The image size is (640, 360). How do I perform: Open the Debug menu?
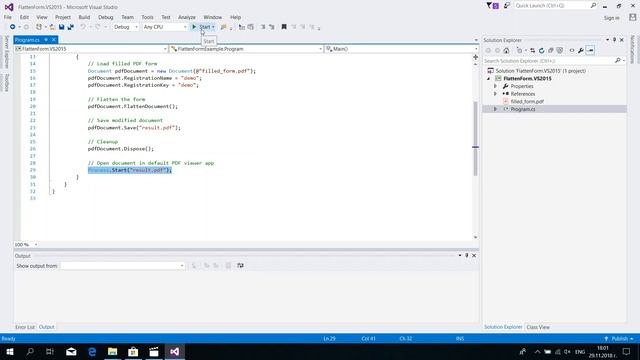(106, 17)
